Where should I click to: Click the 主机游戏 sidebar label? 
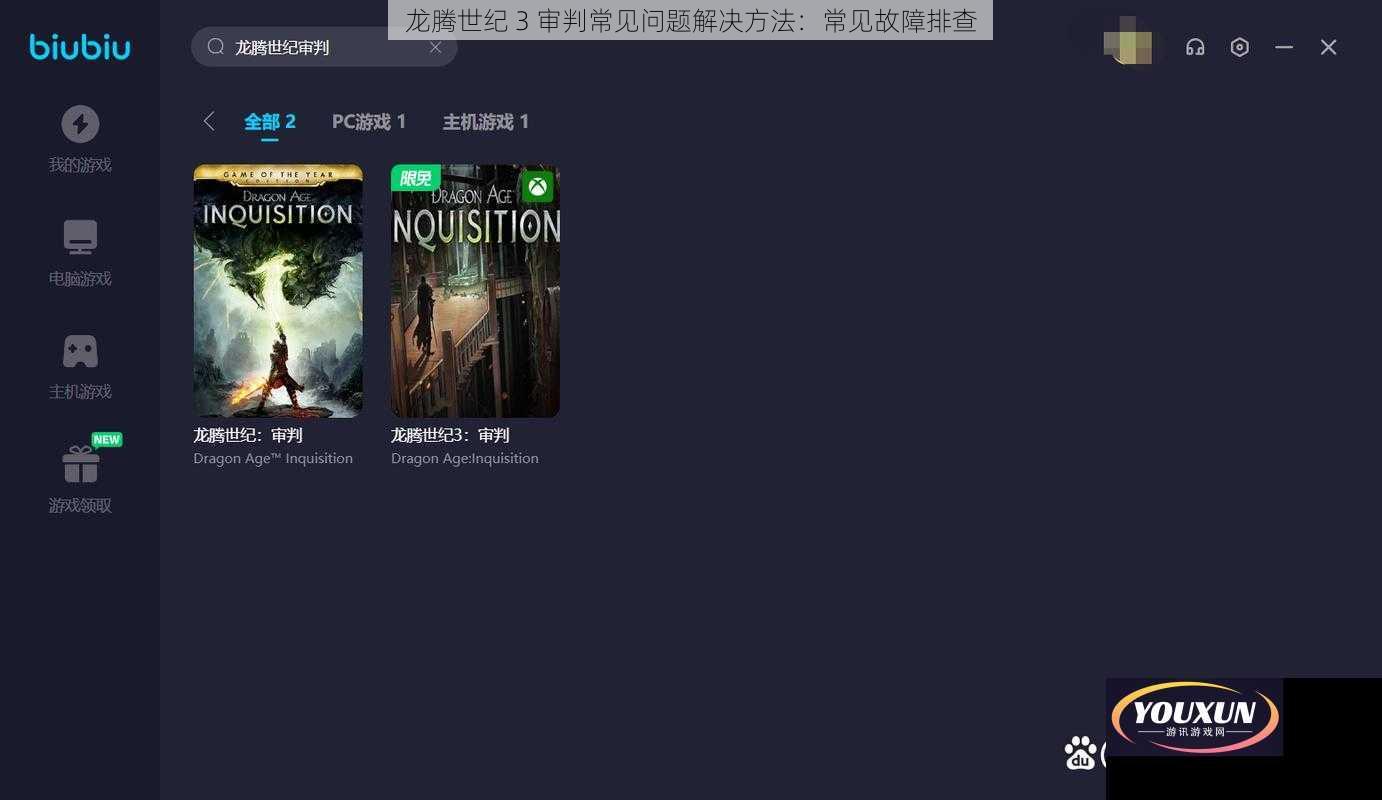tap(80, 392)
